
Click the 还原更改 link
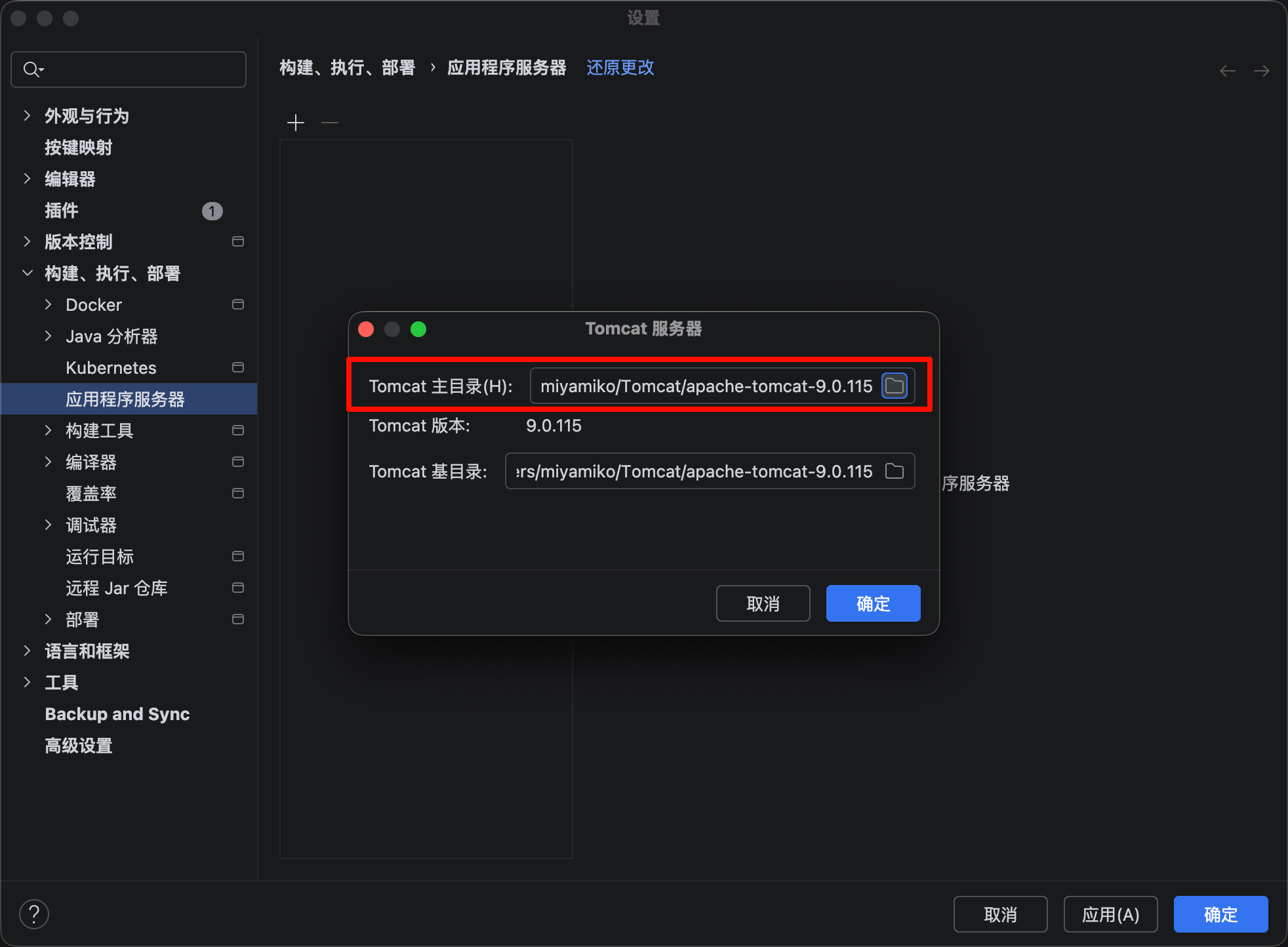pyautogui.click(x=620, y=68)
